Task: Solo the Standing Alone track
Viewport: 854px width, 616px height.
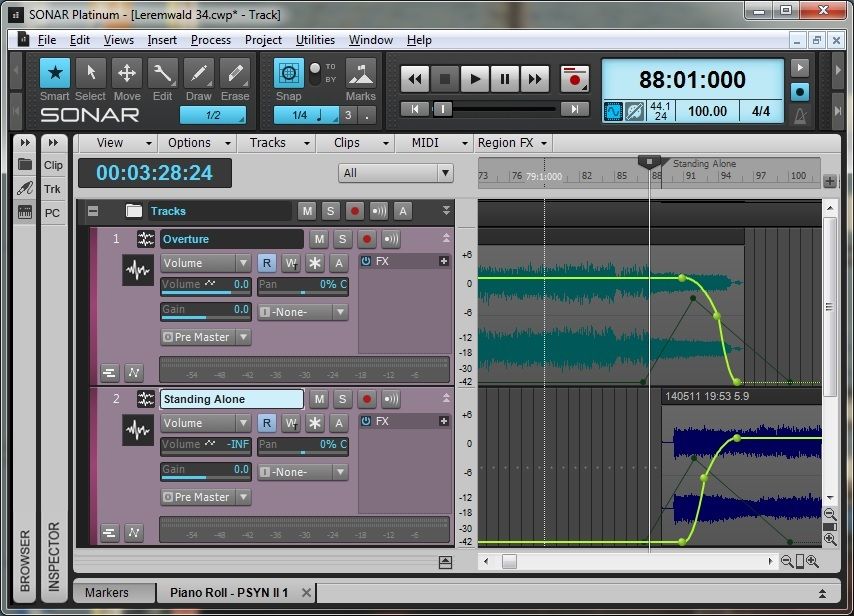Action: 342,399
